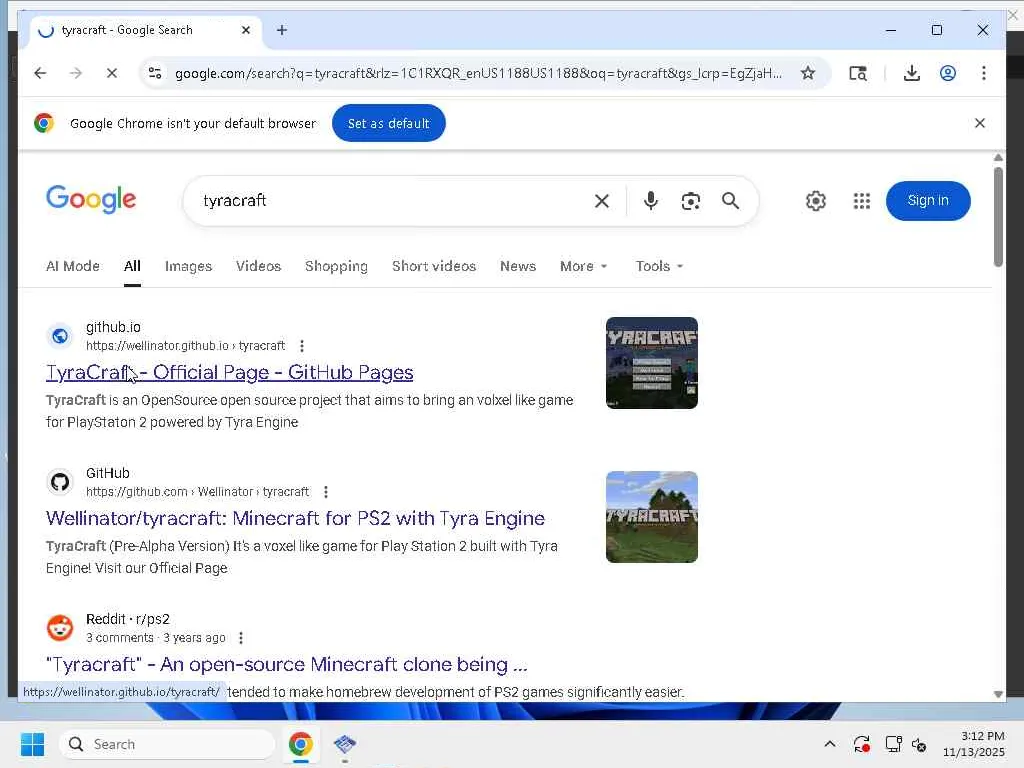1024x768 pixels.
Task: Open TyraCraft title screen thumbnail
Action: point(652,363)
